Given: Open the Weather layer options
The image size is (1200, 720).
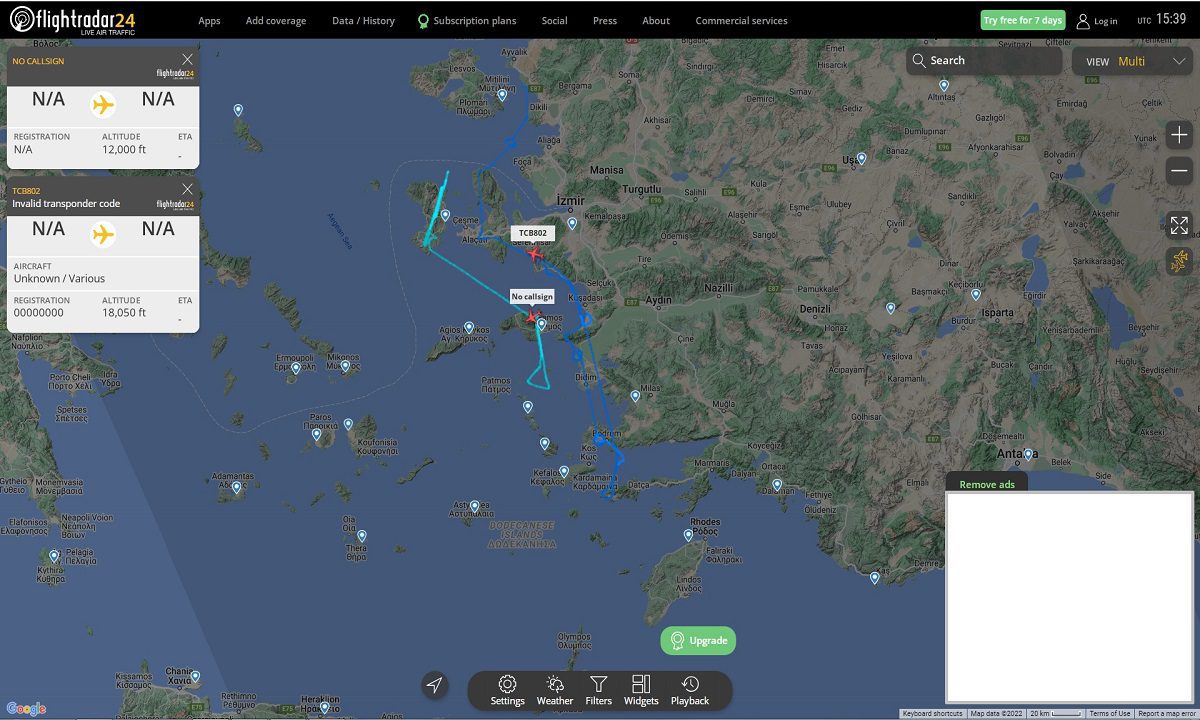Looking at the screenshot, I should [554, 690].
